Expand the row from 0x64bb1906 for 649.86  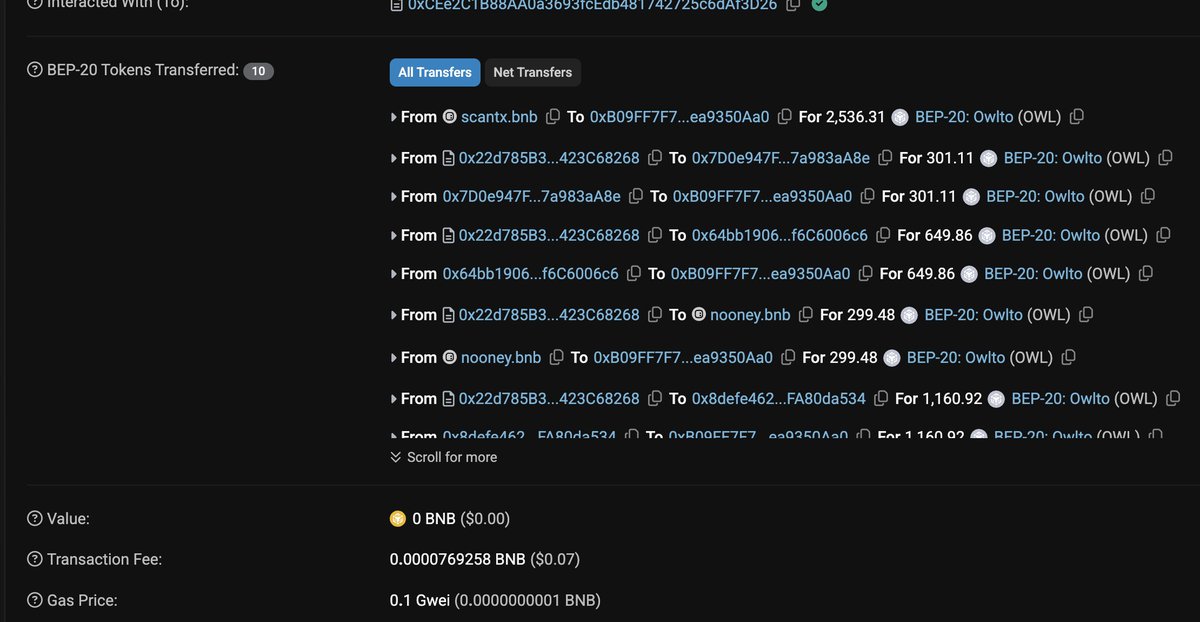coord(394,273)
